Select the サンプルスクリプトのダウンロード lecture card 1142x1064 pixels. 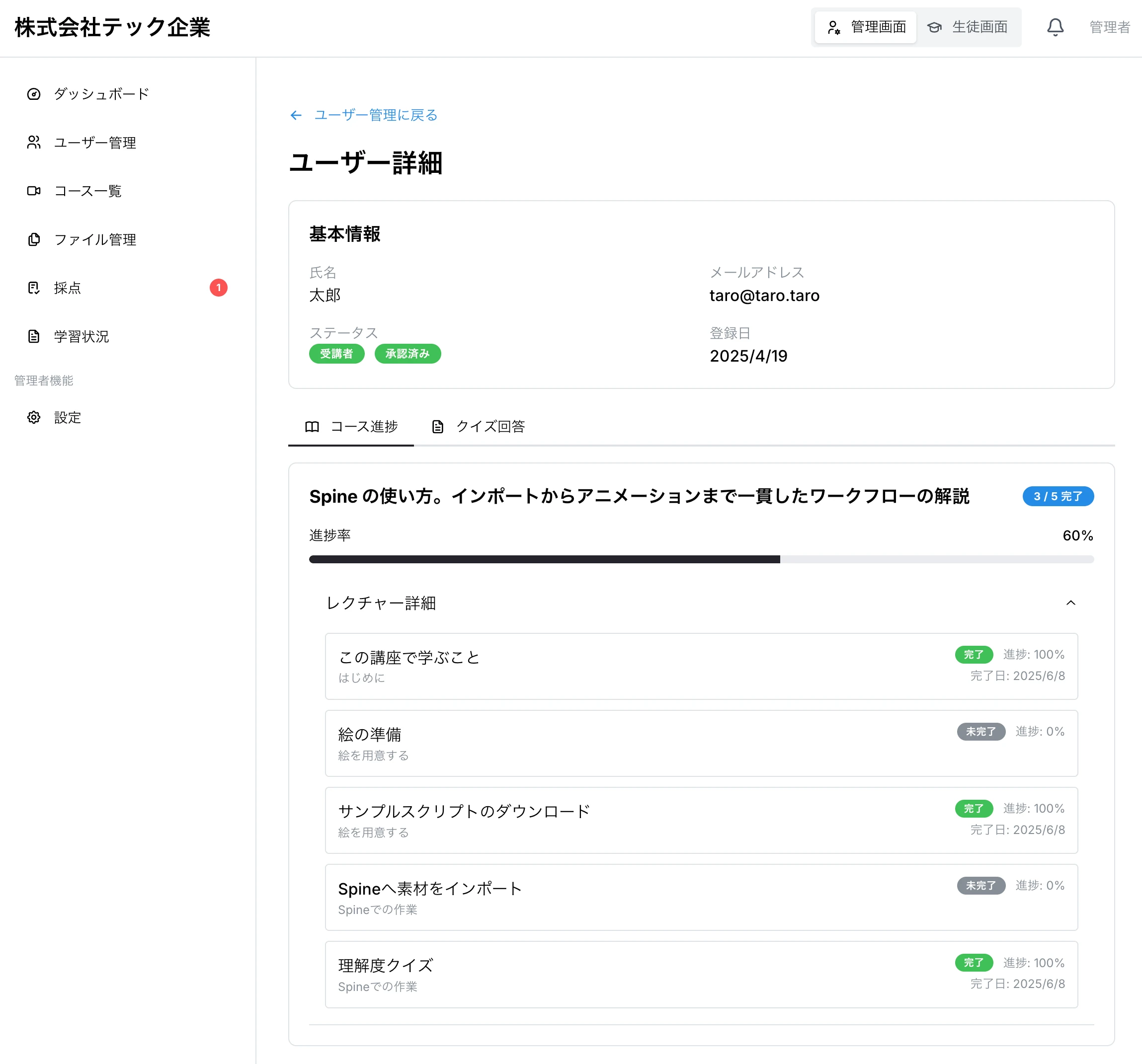click(701, 820)
